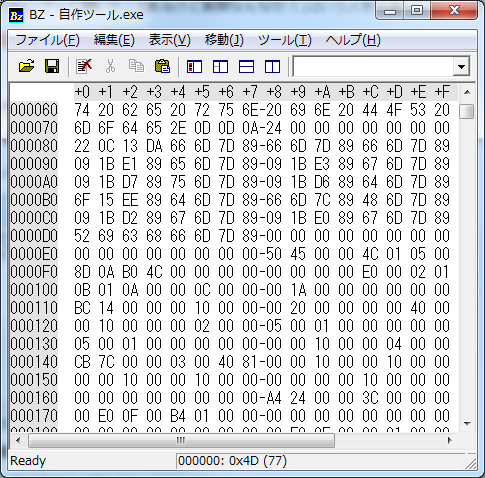Click the Save floppy disk icon
Screen dimensions: 485x478
point(52,66)
